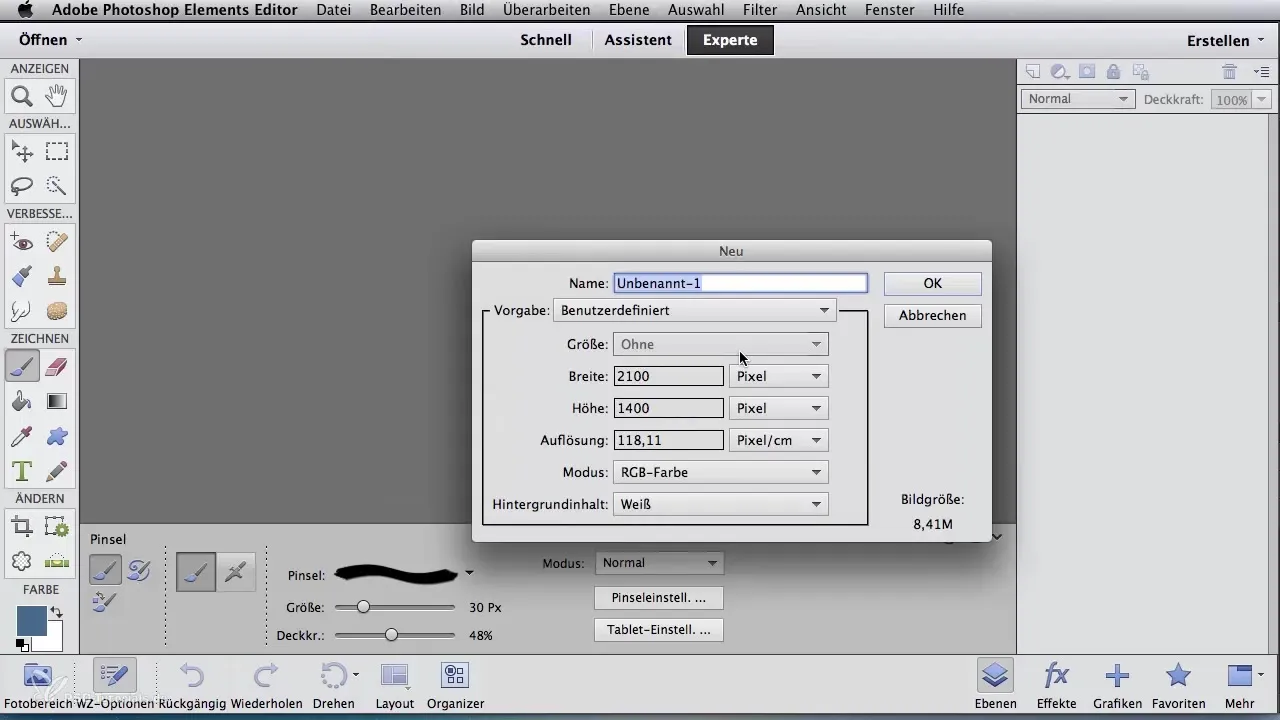Screen dimensions: 1280x720
Task: Toggle lock all pixels icon
Action: click(1114, 72)
